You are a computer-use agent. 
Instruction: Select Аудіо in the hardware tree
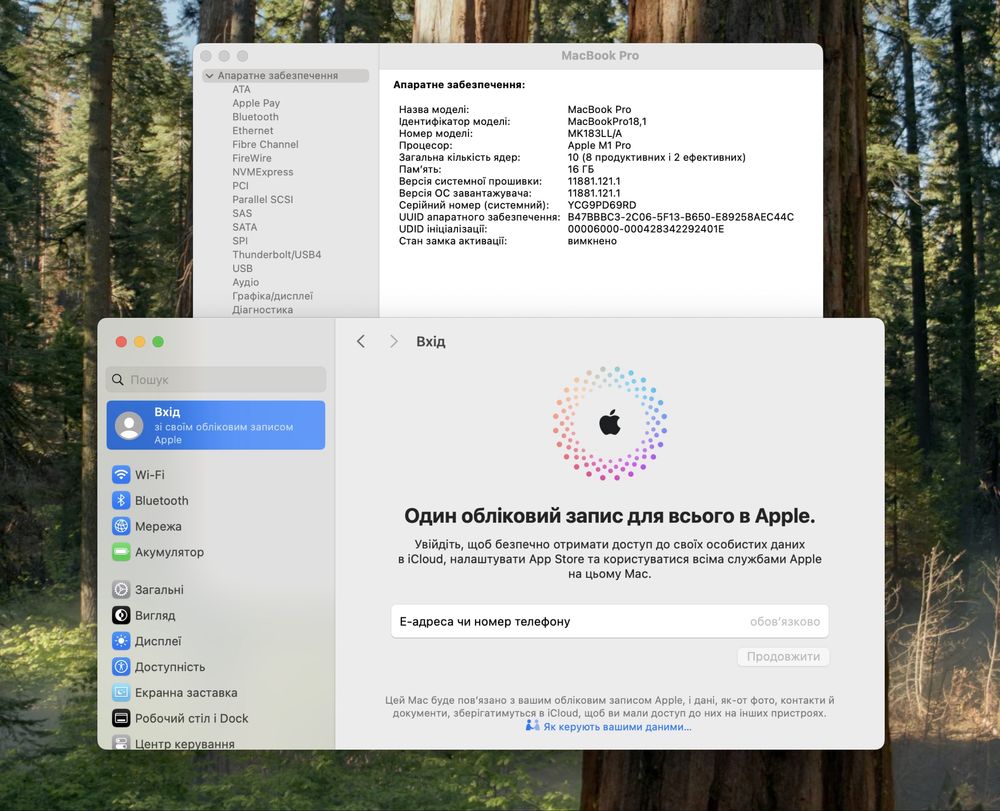point(246,282)
